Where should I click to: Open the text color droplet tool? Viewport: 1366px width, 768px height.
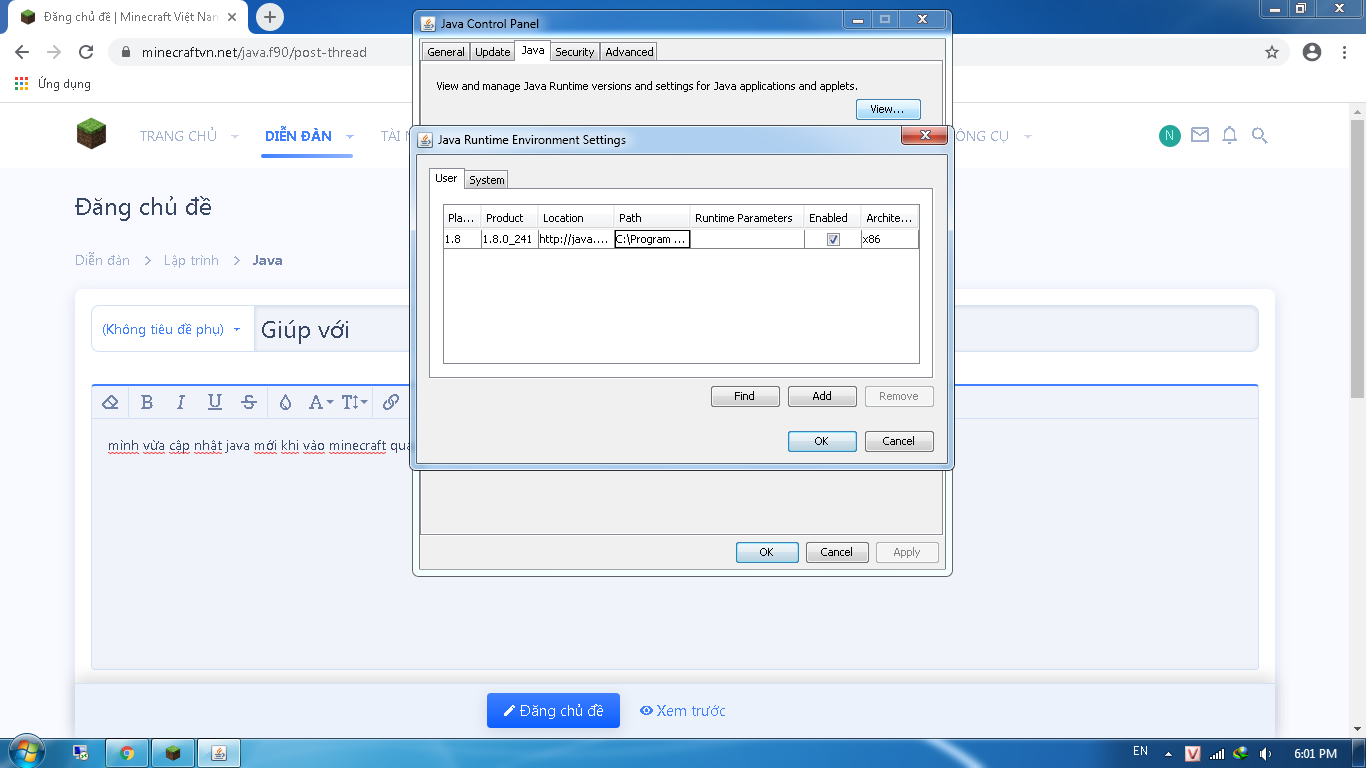click(x=286, y=402)
